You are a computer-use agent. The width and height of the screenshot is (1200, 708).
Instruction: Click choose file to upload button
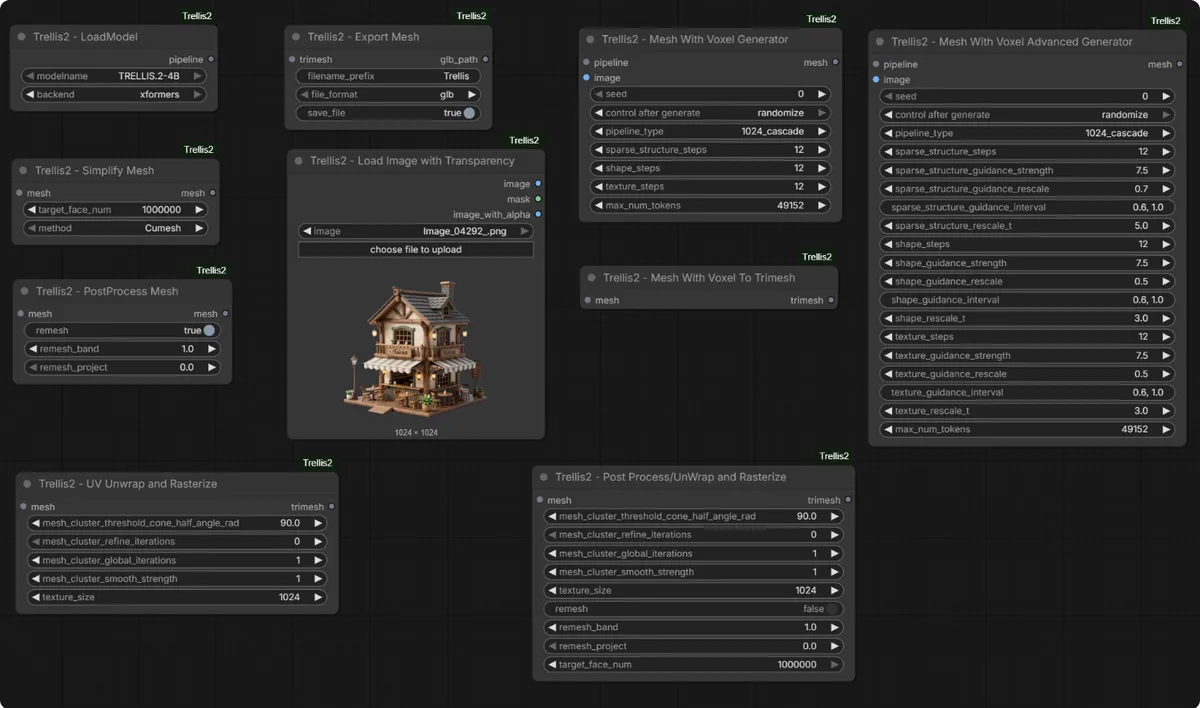[x=415, y=250]
